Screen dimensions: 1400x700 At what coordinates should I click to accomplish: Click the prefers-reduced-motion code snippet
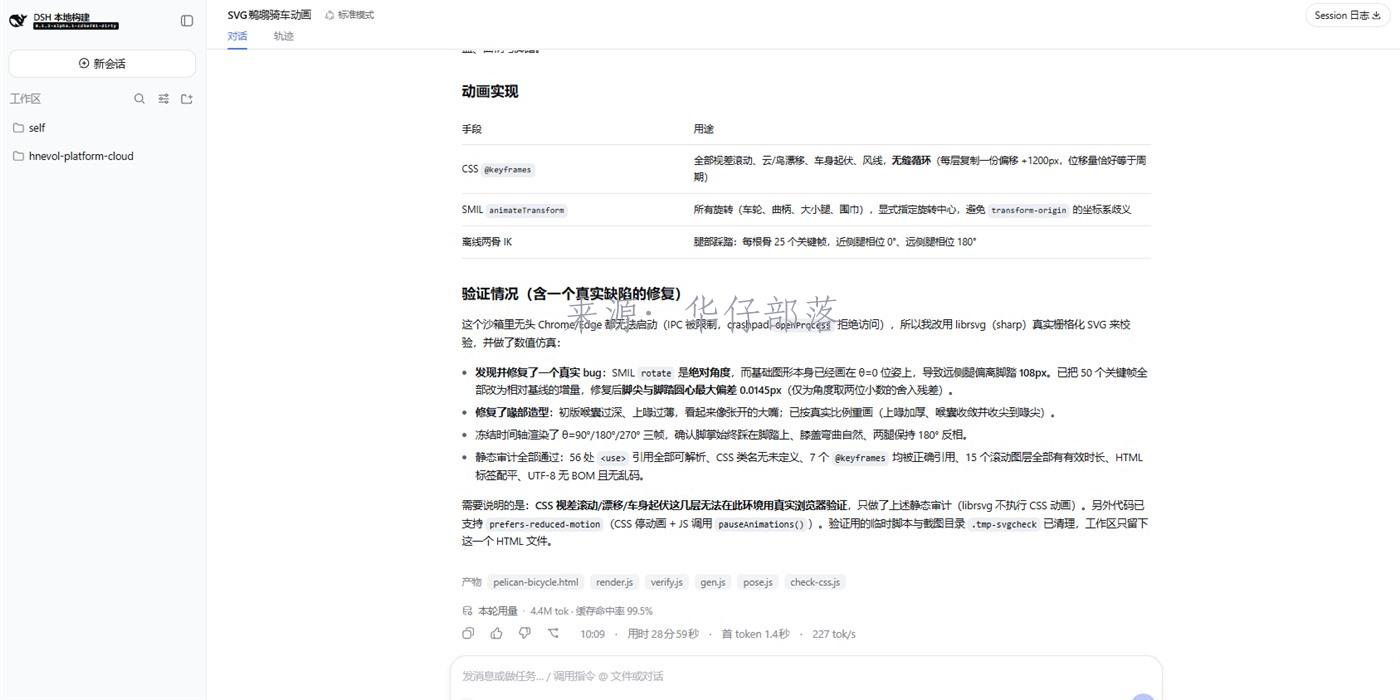pos(545,524)
